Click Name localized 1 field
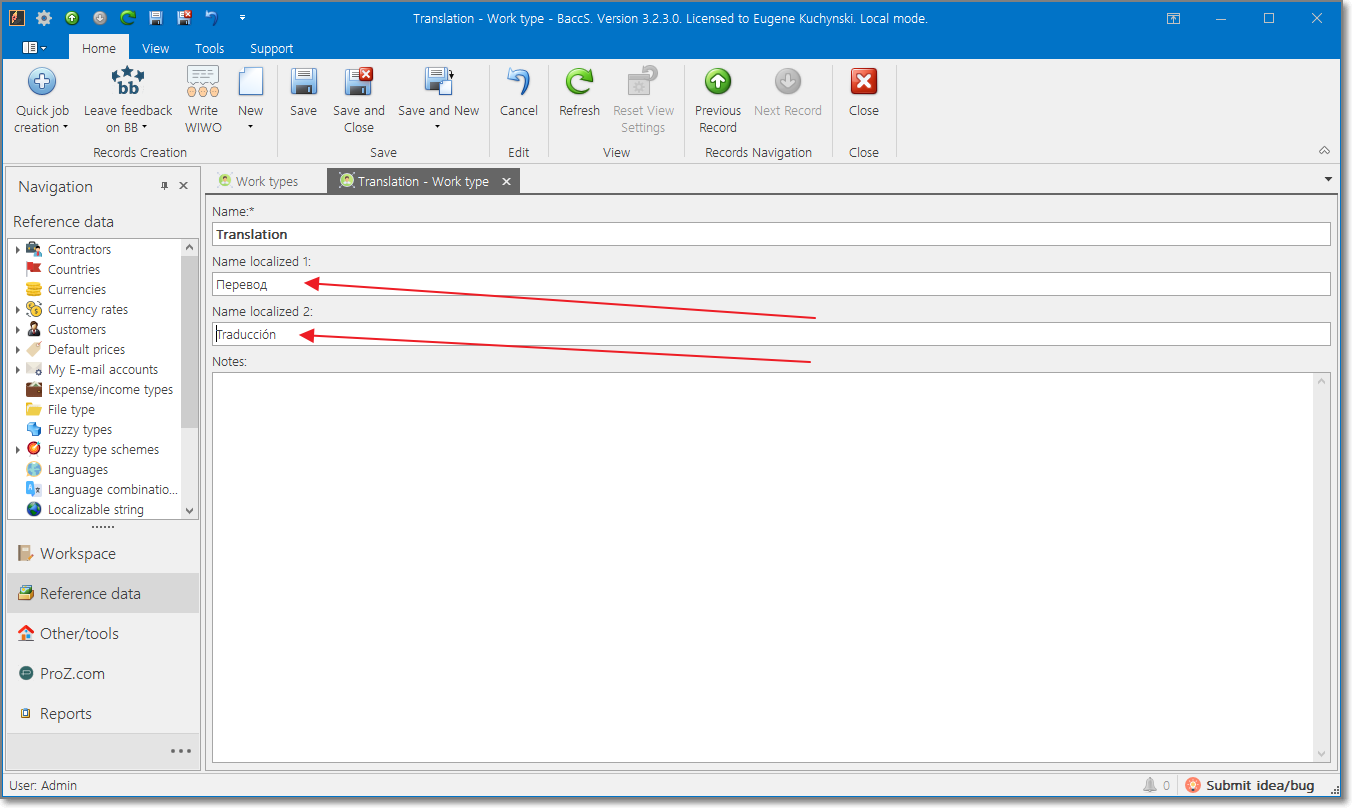The width and height of the screenshot is (1352, 808). pos(771,284)
